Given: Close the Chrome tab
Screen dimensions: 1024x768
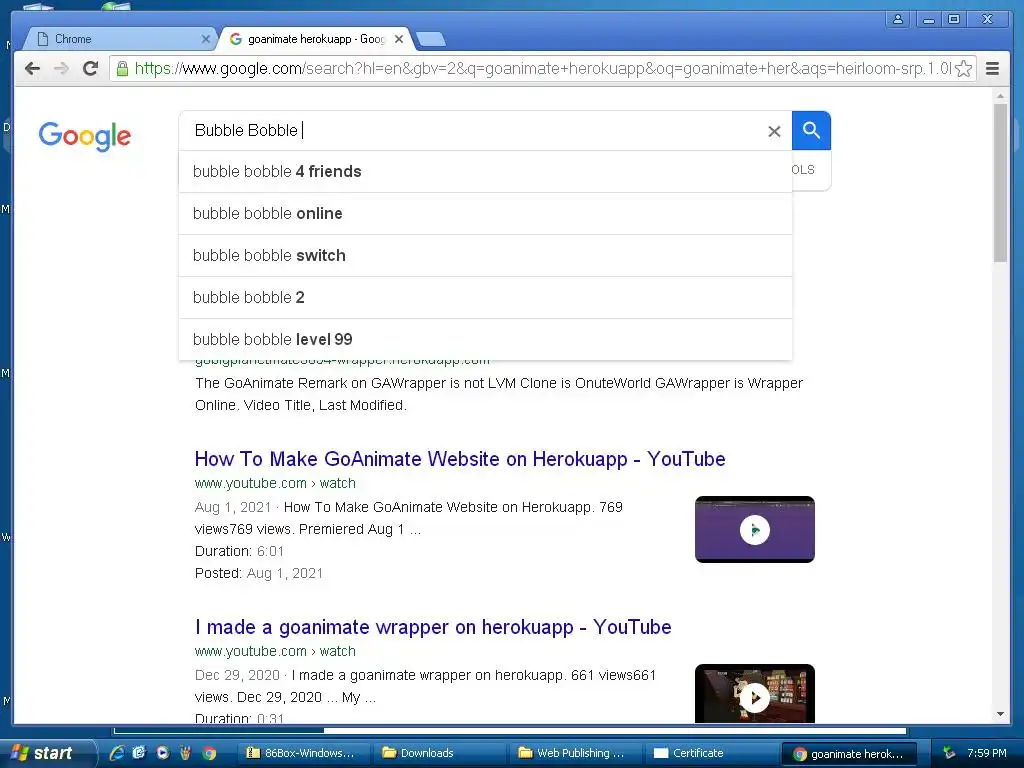Looking at the screenshot, I should point(205,39).
